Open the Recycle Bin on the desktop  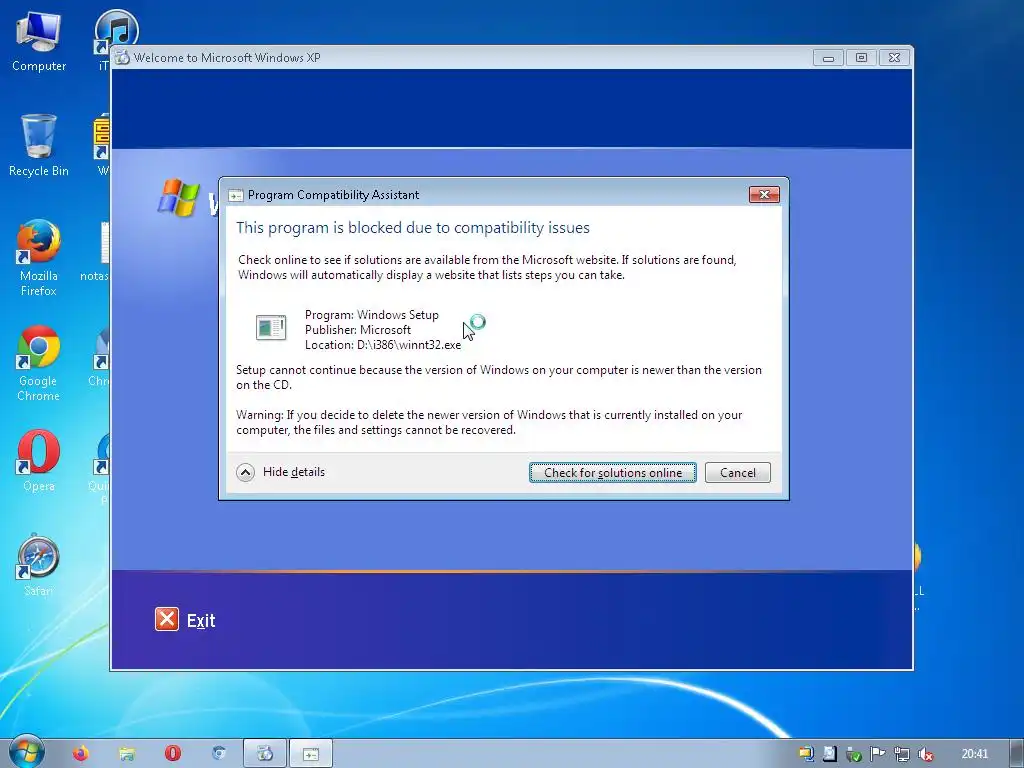point(39,145)
